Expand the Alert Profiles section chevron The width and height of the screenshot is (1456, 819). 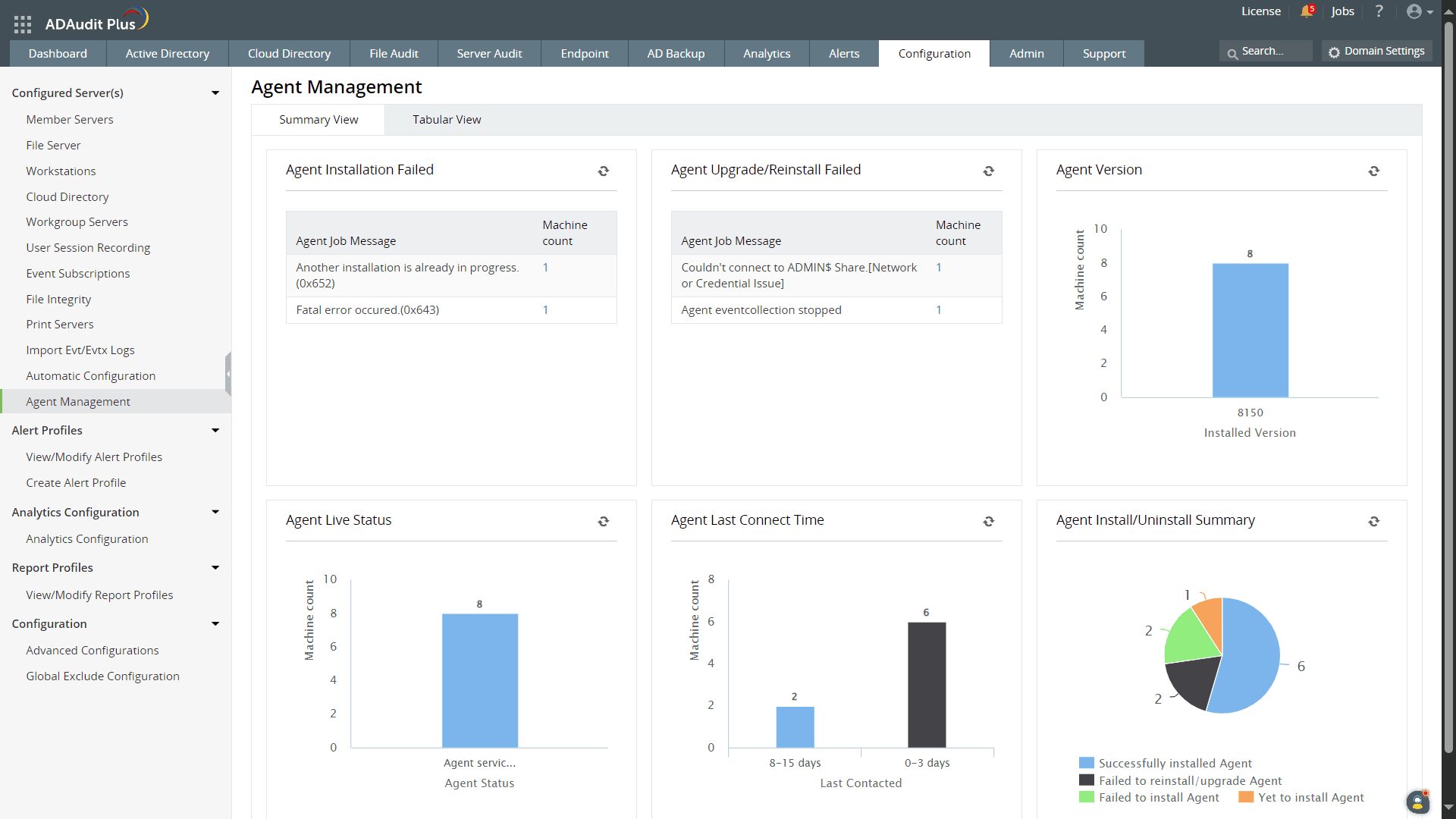(215, 430)
